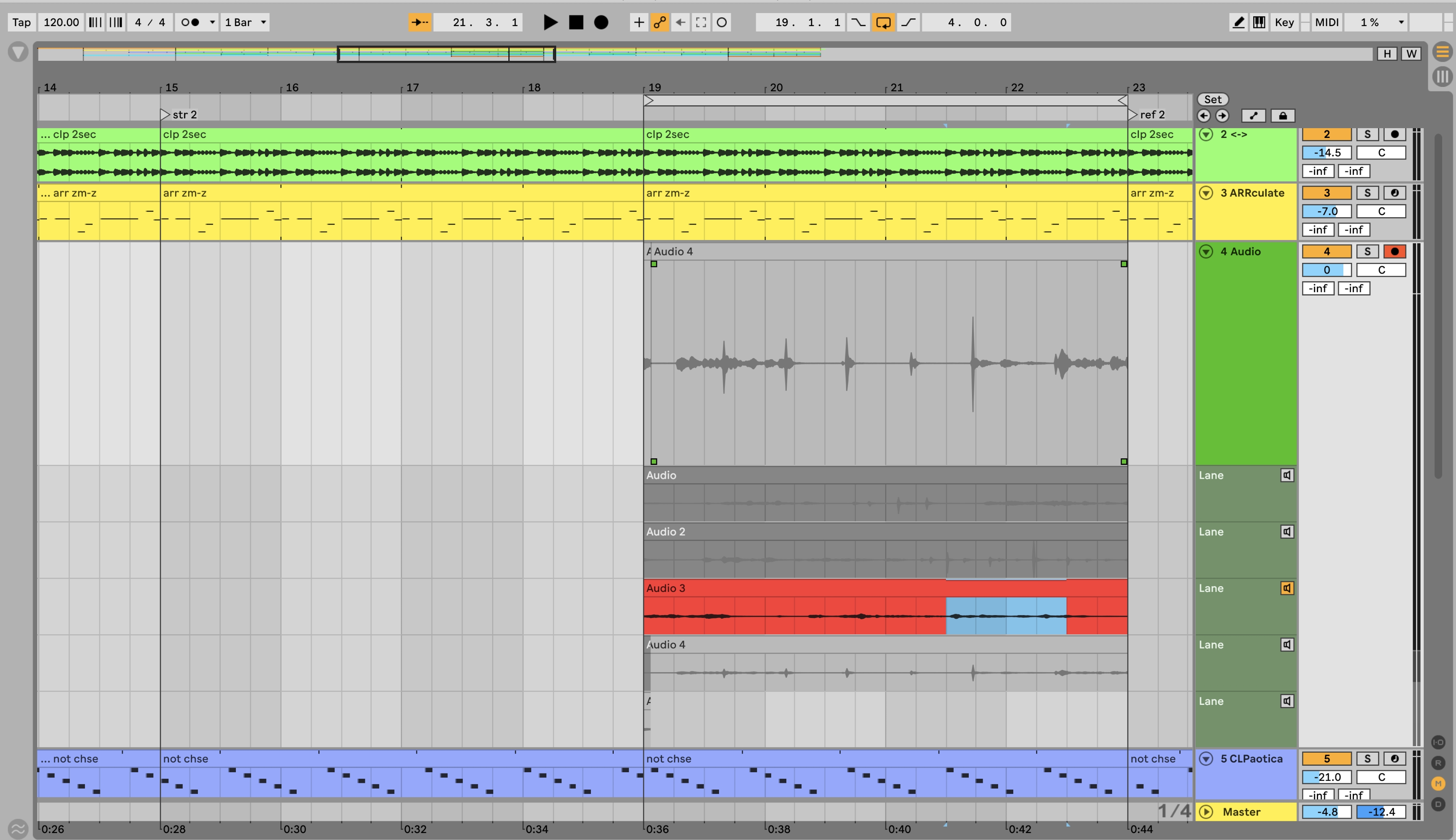Click the Set locator button

(x=1212, y=99)
